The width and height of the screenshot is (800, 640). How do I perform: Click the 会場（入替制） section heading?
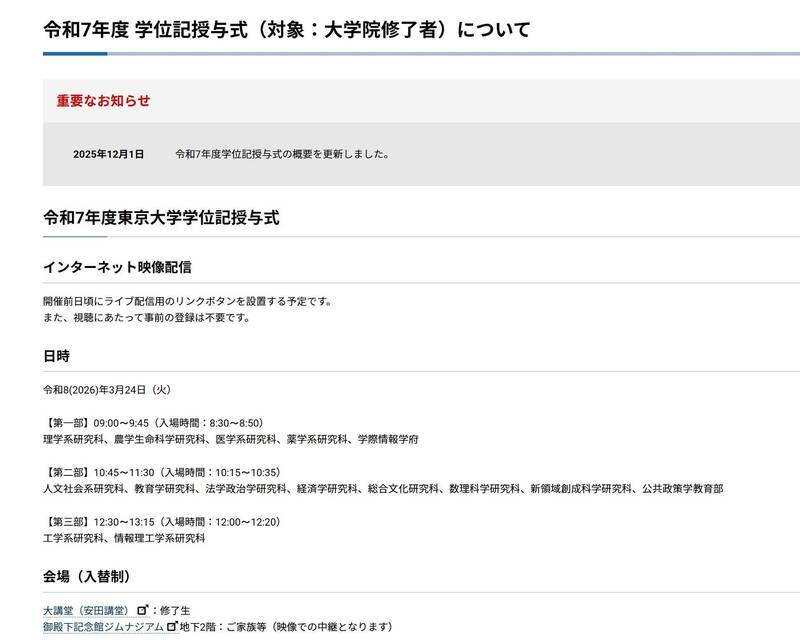point(86,577)
